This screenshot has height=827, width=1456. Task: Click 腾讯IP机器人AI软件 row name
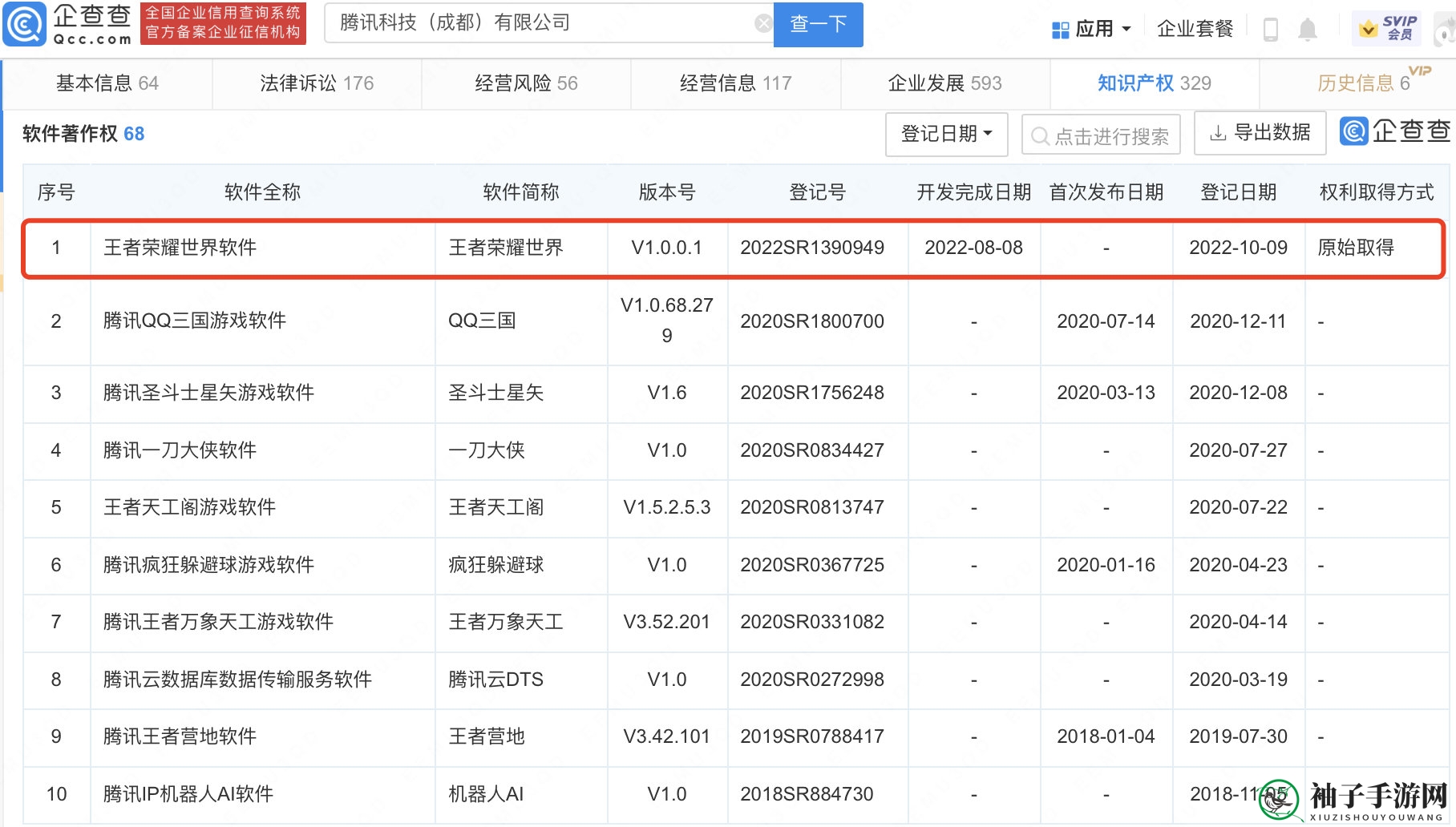tap(188, 794)
